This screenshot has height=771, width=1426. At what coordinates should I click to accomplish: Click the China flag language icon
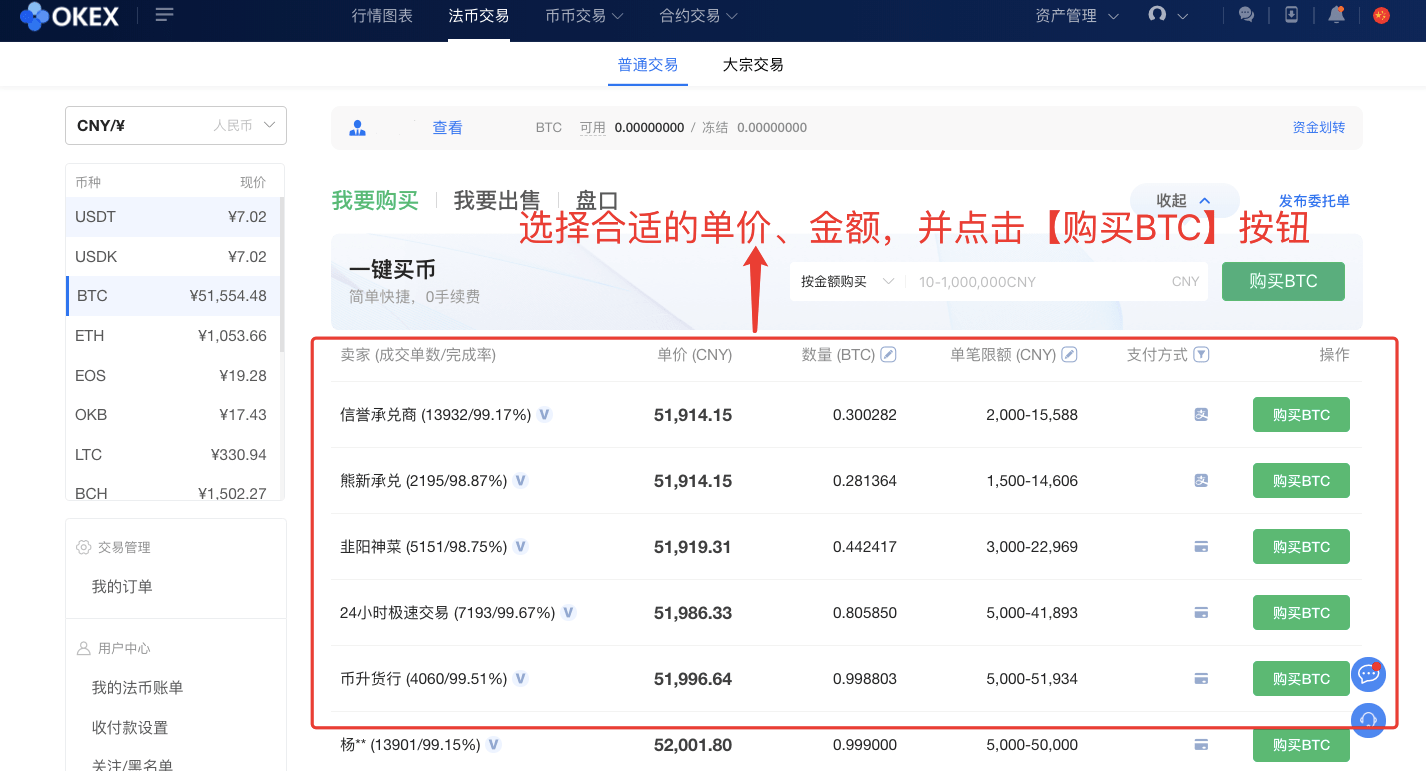1382,15
